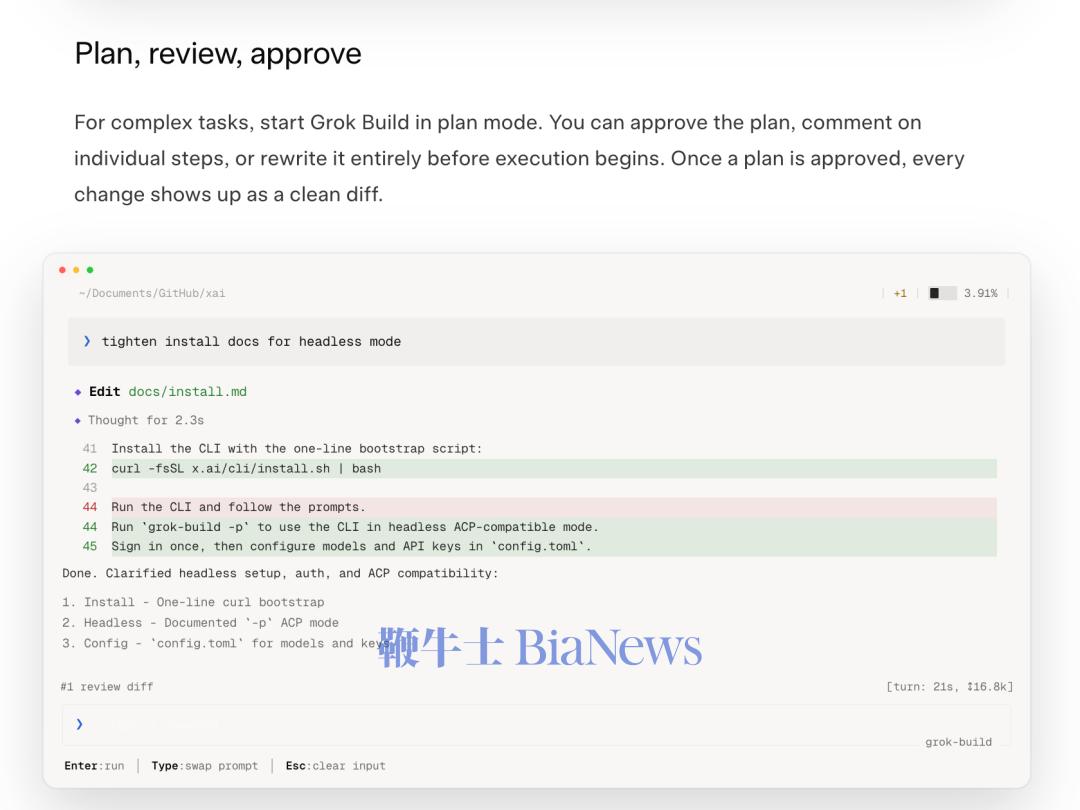Click the paragraph starting 'For complex tasks'
This screenshot has height=810, width=1080.
pos(519,158)
